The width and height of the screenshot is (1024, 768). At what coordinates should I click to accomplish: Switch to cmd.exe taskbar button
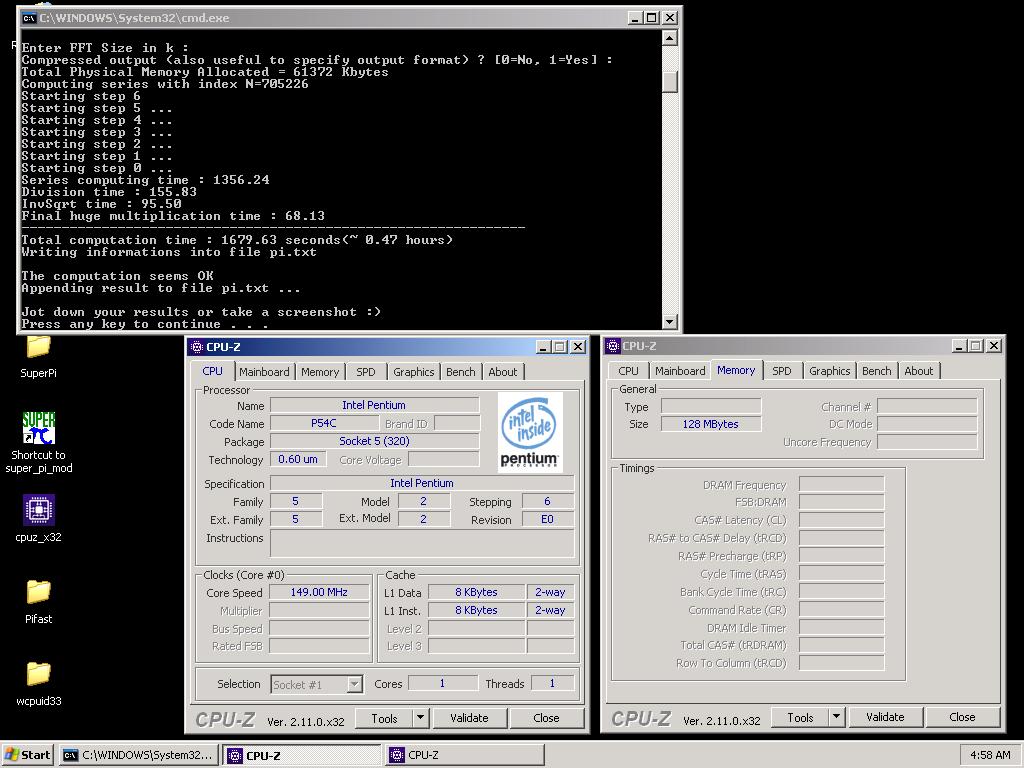click(x=138, y=755)
